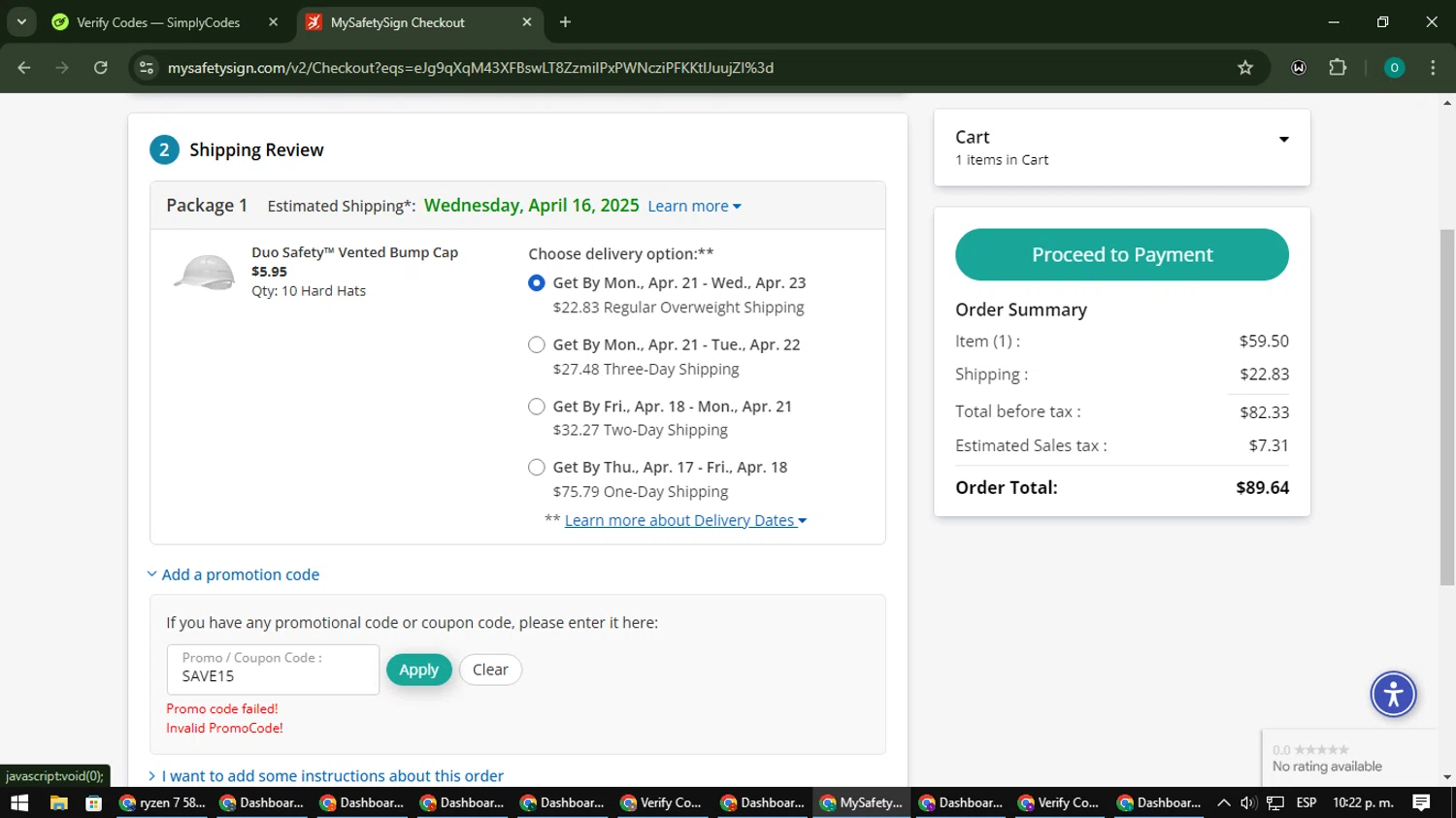This screenshot has height=818, width=1456.
Task: Open the tab search dropdown arrow
Action: pos(21,21)
